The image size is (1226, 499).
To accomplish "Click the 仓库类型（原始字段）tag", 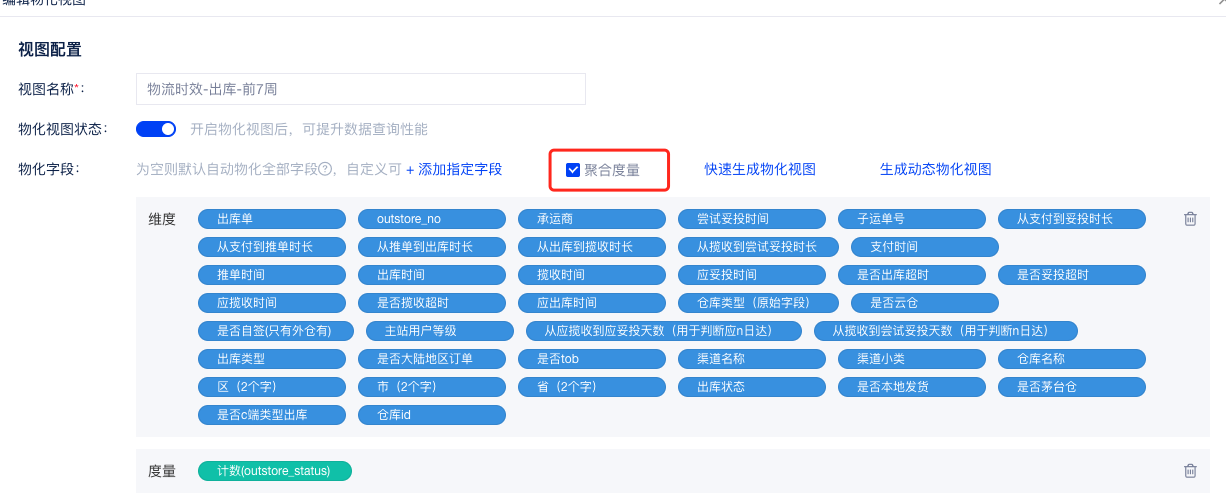I will coord(752,303).
